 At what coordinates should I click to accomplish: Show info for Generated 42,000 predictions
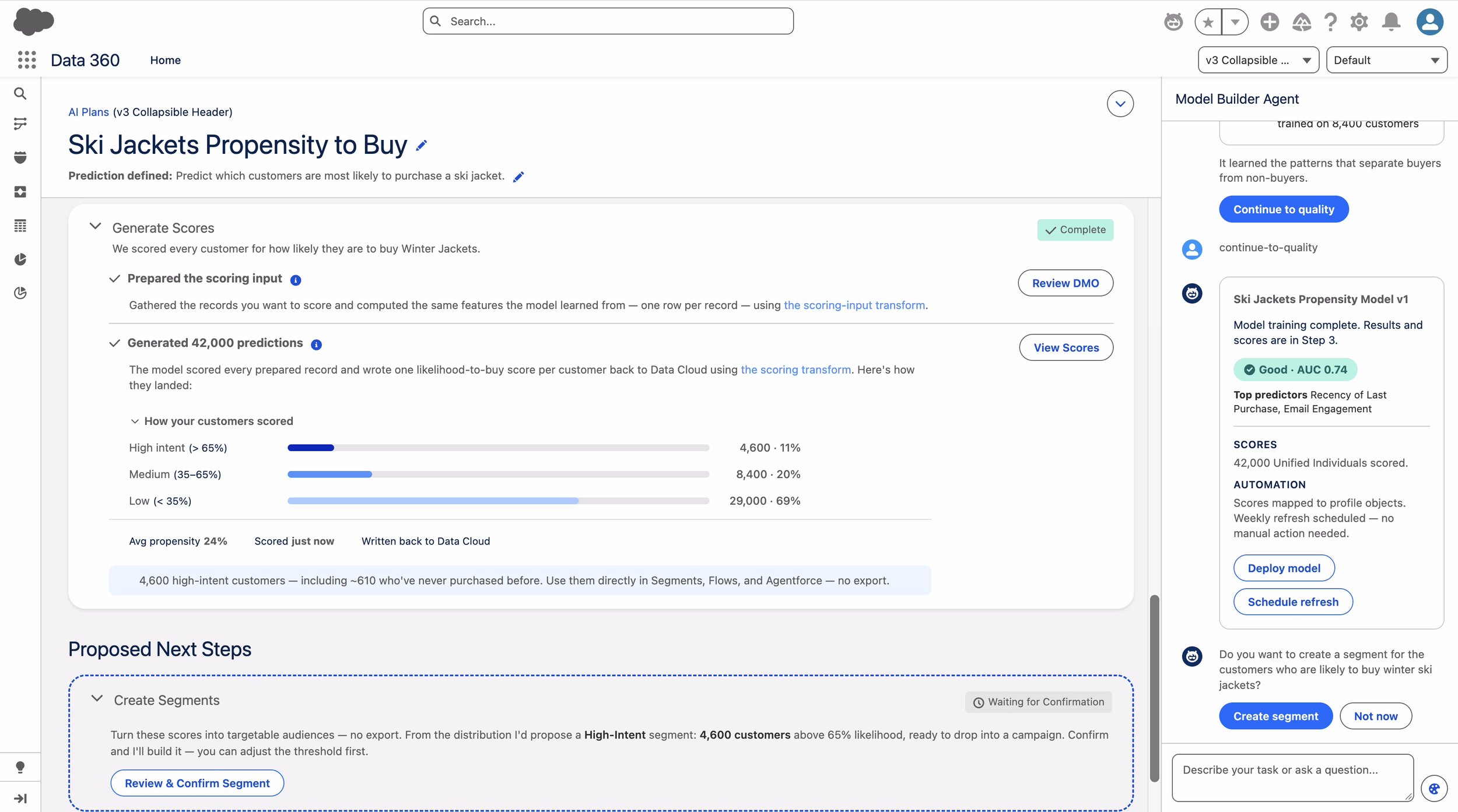tap(316, 345)
